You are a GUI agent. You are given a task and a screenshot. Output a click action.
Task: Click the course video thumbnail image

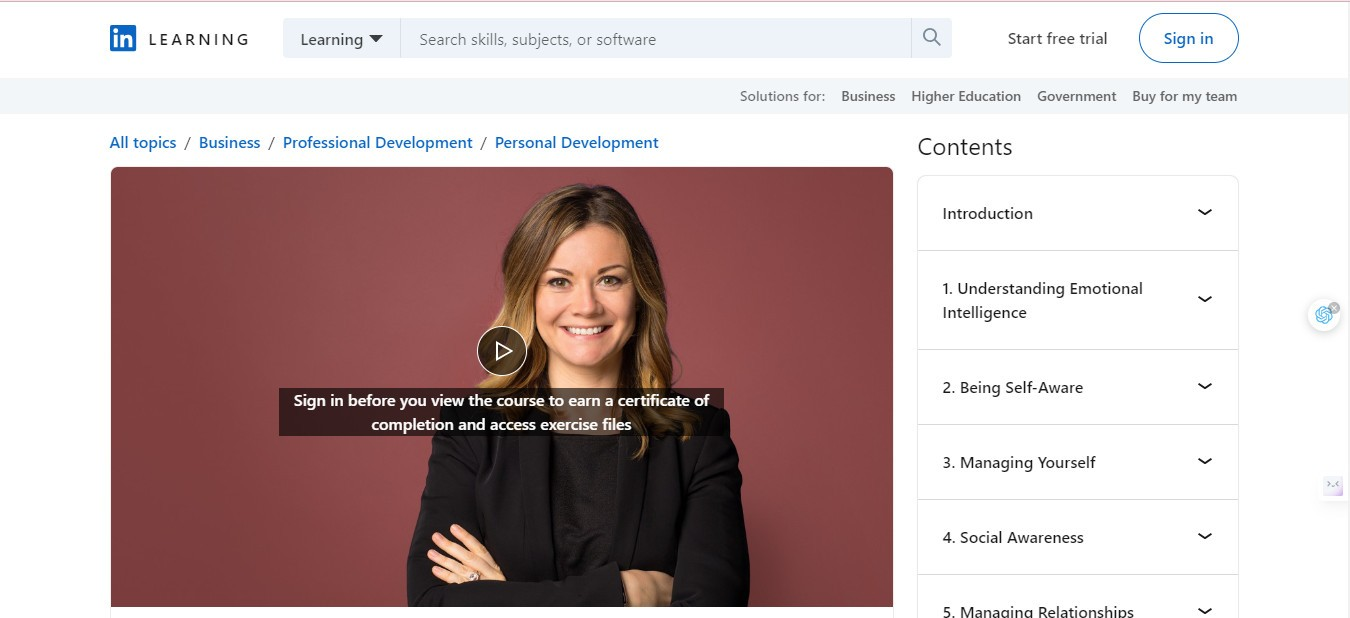pyautogui.click(x=502, y=387)
